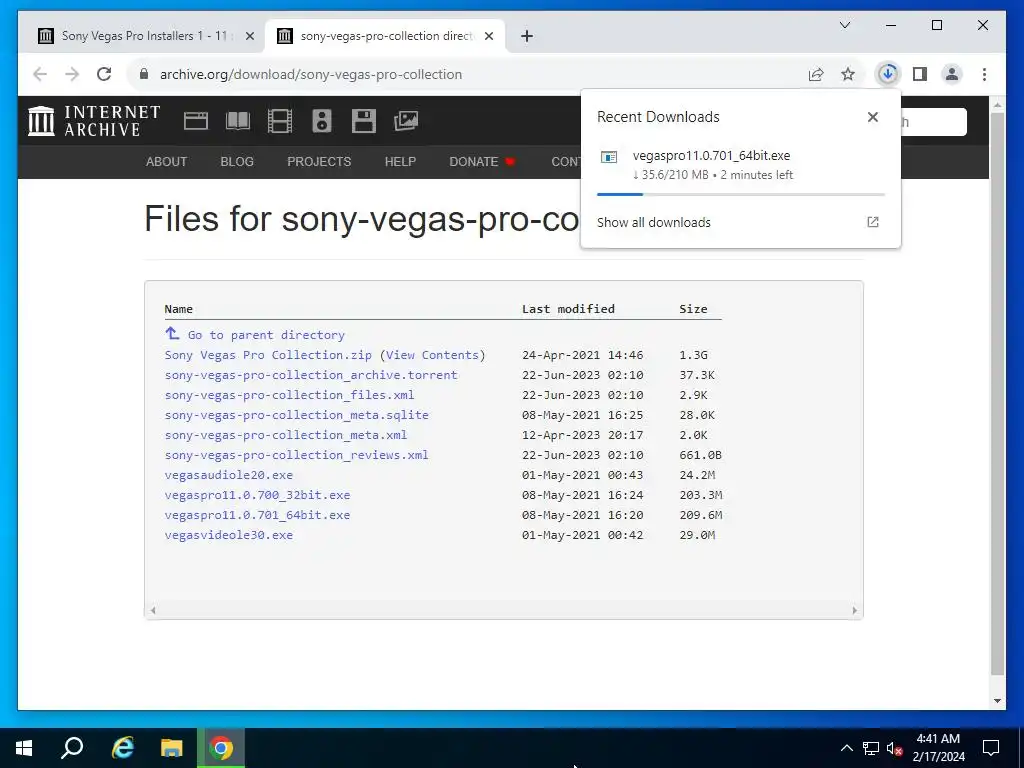Toggle the Chrome side panel icon

[x=920, y=74]
